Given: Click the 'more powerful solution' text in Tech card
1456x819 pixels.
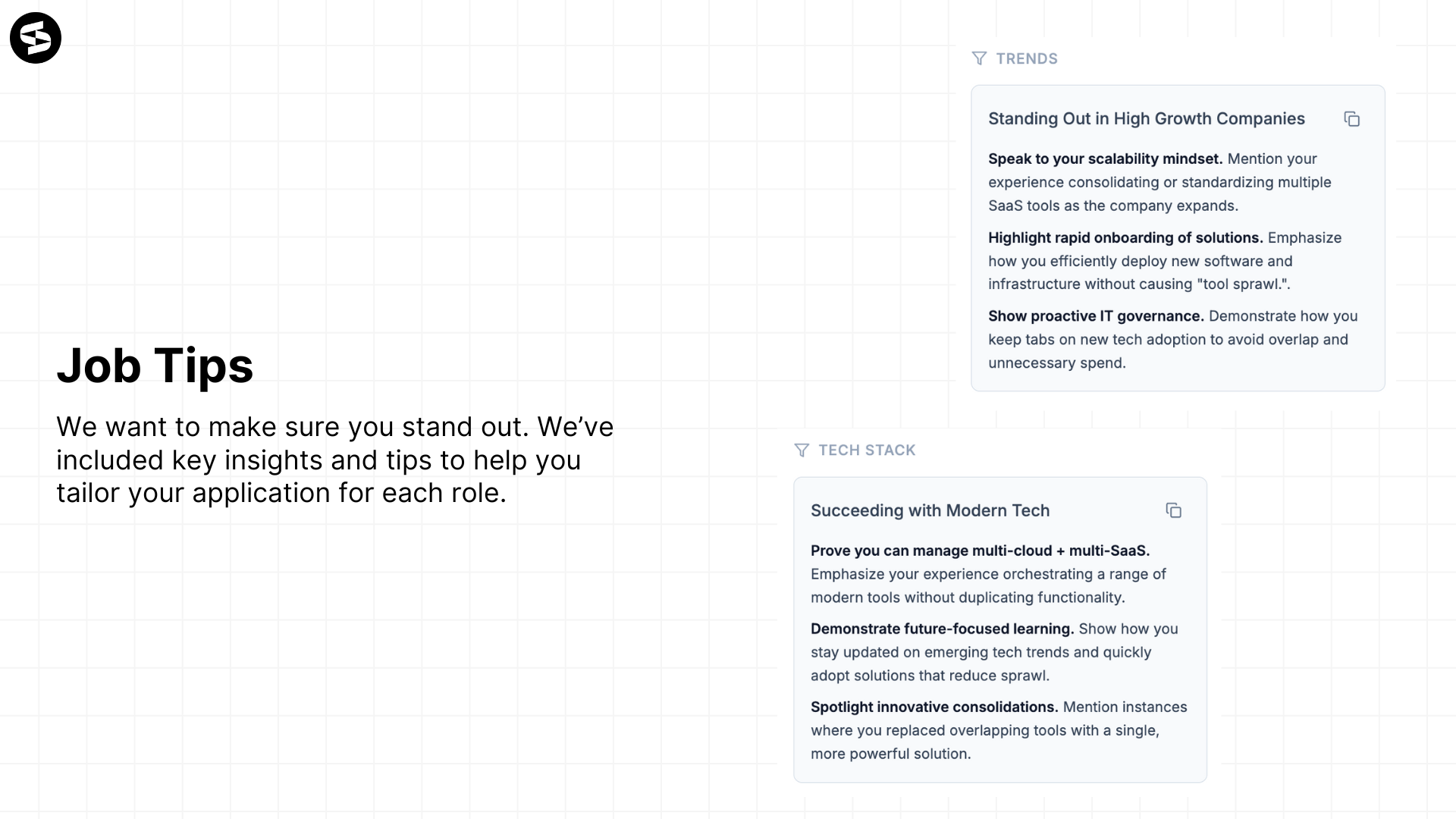Looking at the screenshot, I should (890, 755).
